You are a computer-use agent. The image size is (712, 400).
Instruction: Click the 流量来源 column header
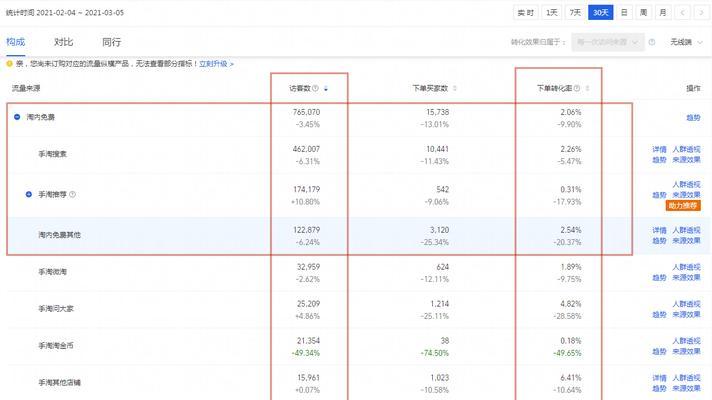(x=26, y=88)
